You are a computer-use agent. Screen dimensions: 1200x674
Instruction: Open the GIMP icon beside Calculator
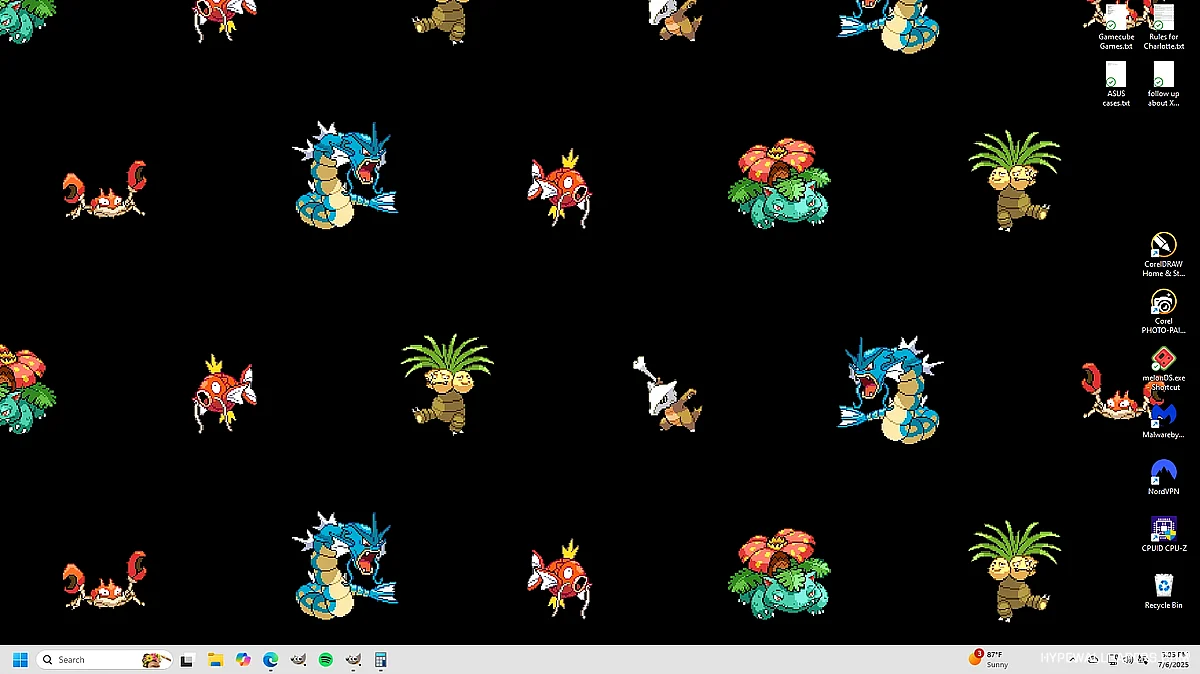(x=353, y=660)
